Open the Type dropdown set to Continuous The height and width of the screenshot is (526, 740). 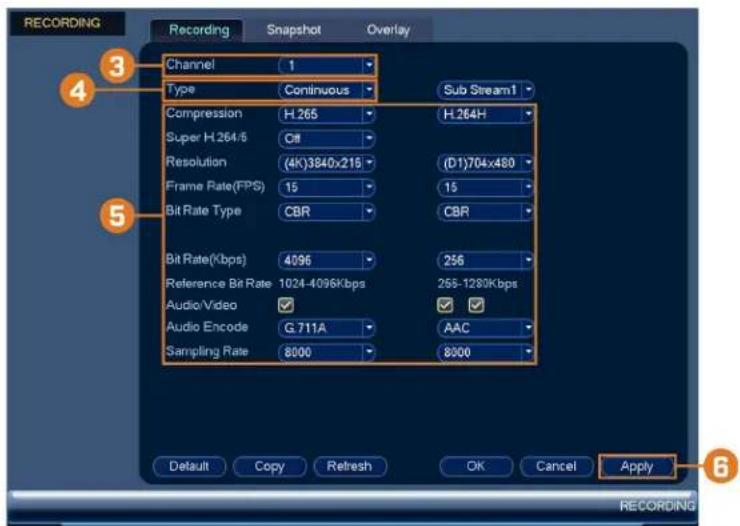(x=327, y=90)
